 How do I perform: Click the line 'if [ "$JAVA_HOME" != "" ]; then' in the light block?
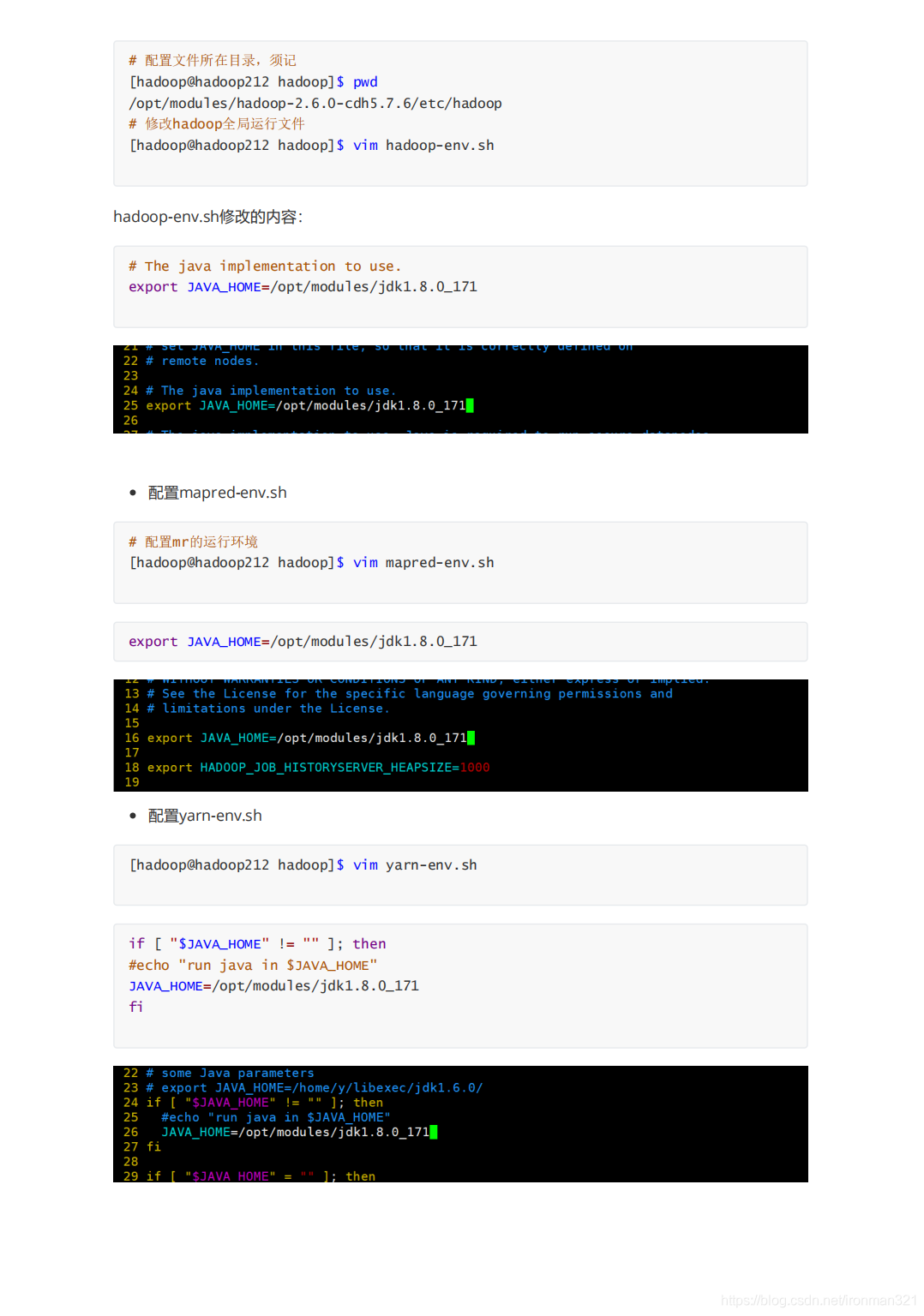tap(257, 944)
